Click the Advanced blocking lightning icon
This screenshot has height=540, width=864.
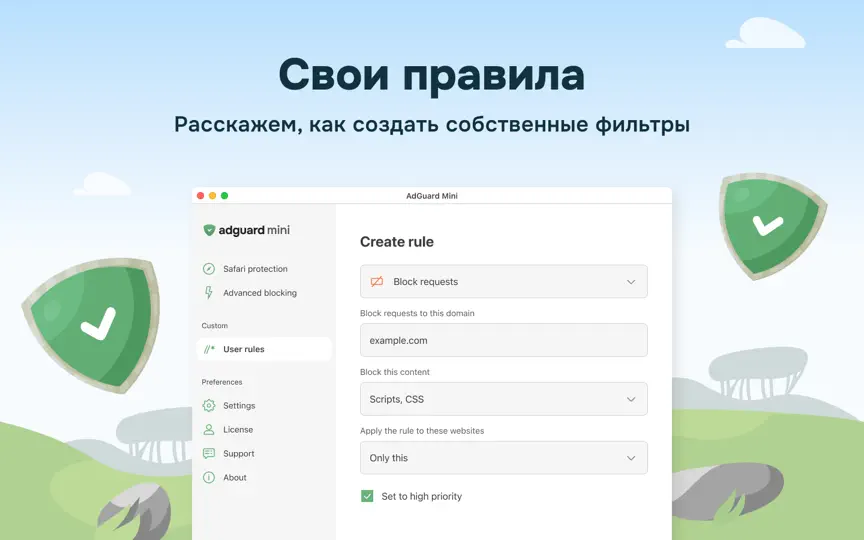click(x=208, y=293)
